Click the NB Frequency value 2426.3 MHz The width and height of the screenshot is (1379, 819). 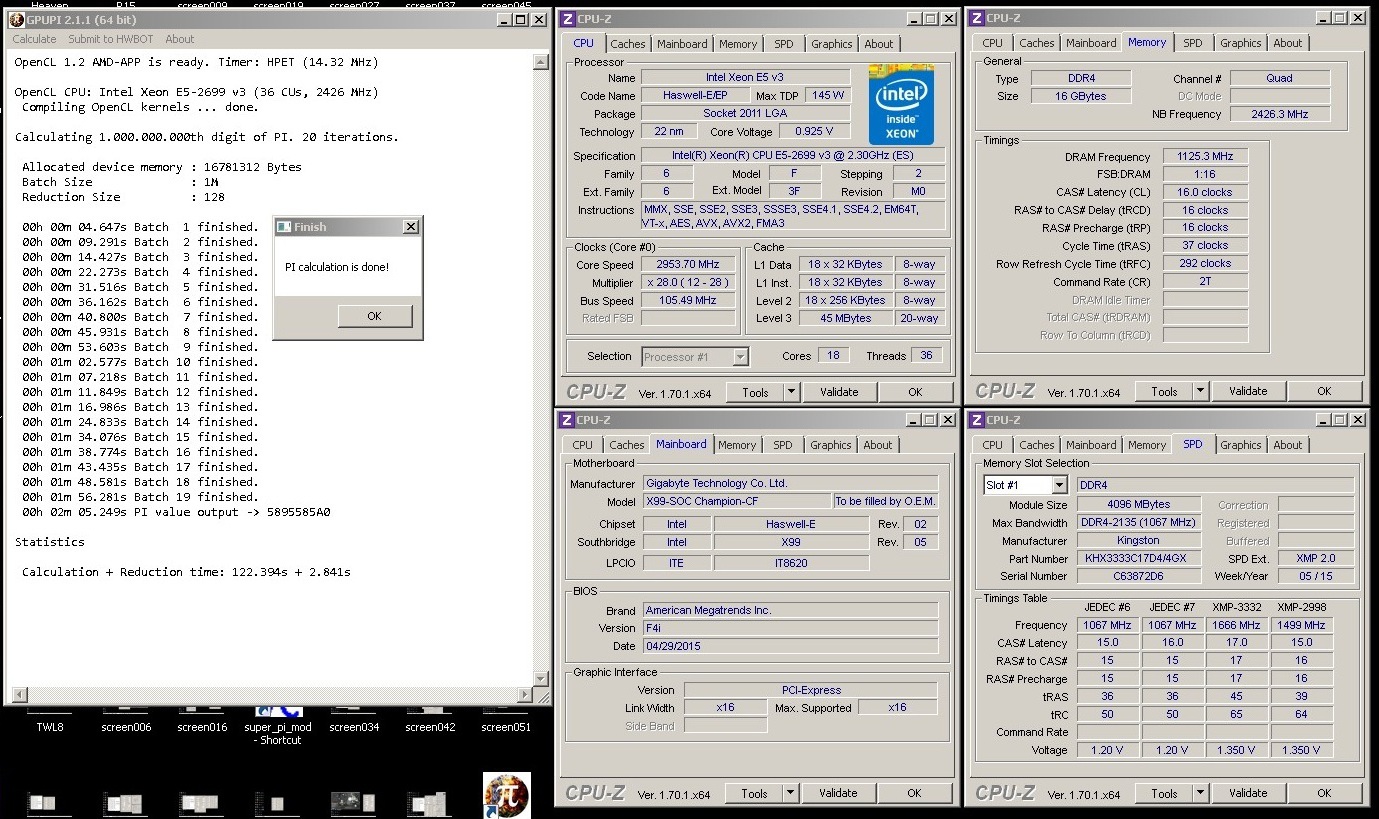pyautogui.click(x=1280, y=114)
